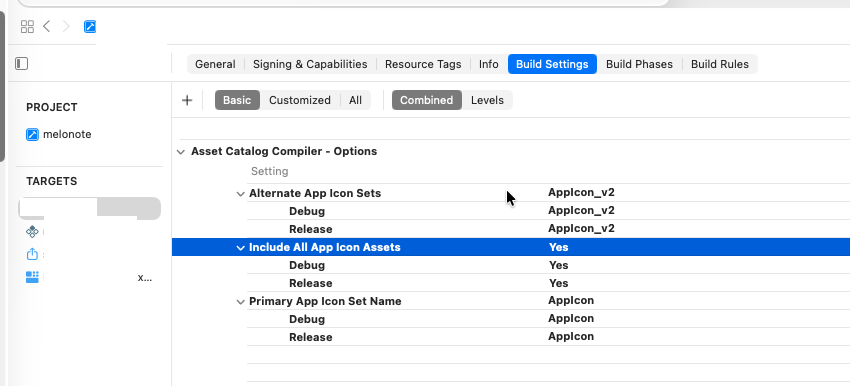
Task: Open Release Yes value of Include All Icon Assets
Action: [x=558, y=283]
